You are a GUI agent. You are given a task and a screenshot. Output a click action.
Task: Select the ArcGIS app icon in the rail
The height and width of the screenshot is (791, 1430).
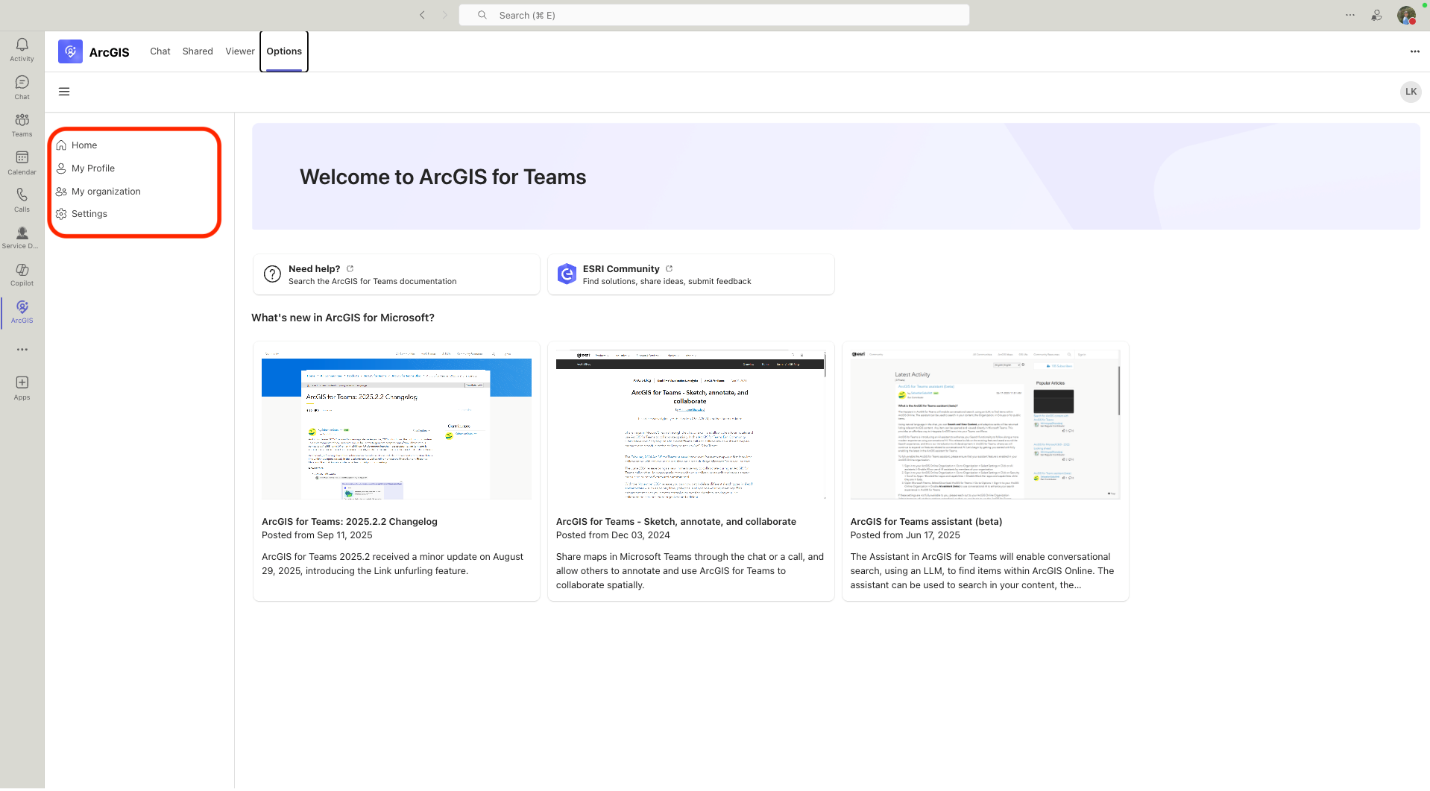[x=21, y=311]
